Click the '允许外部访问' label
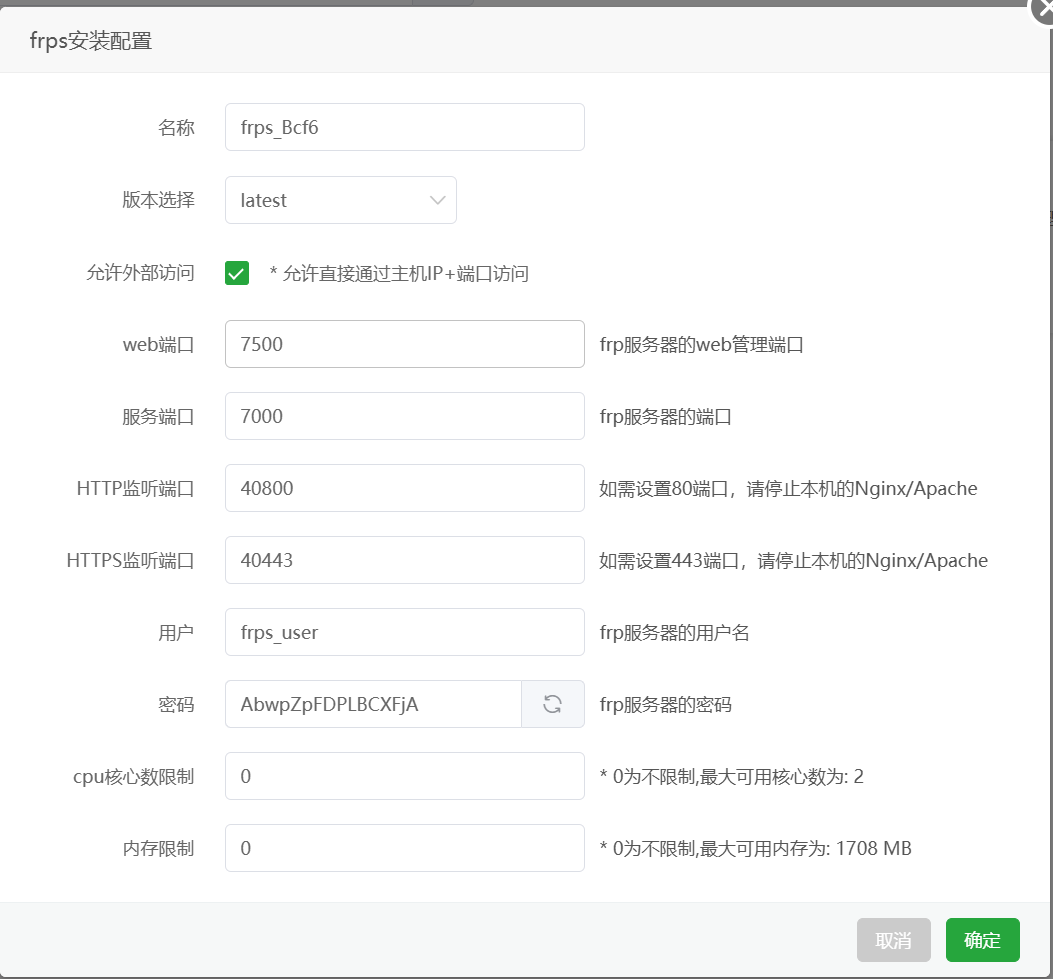The height and width of the screenshot is (979, 1053). coord(140,273)
